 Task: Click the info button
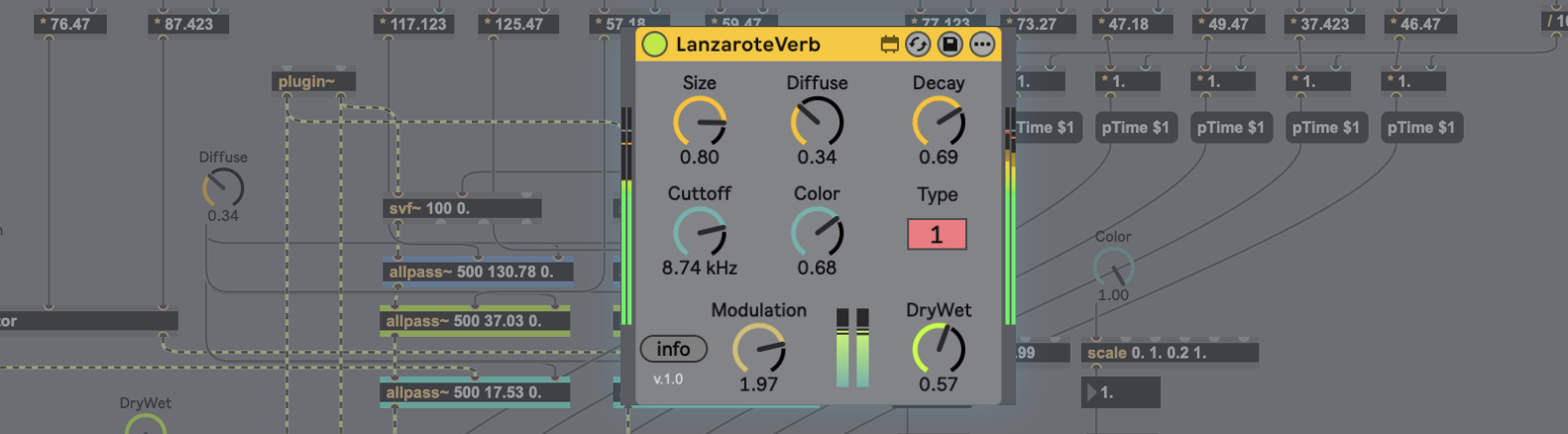[x=673, y=349]
